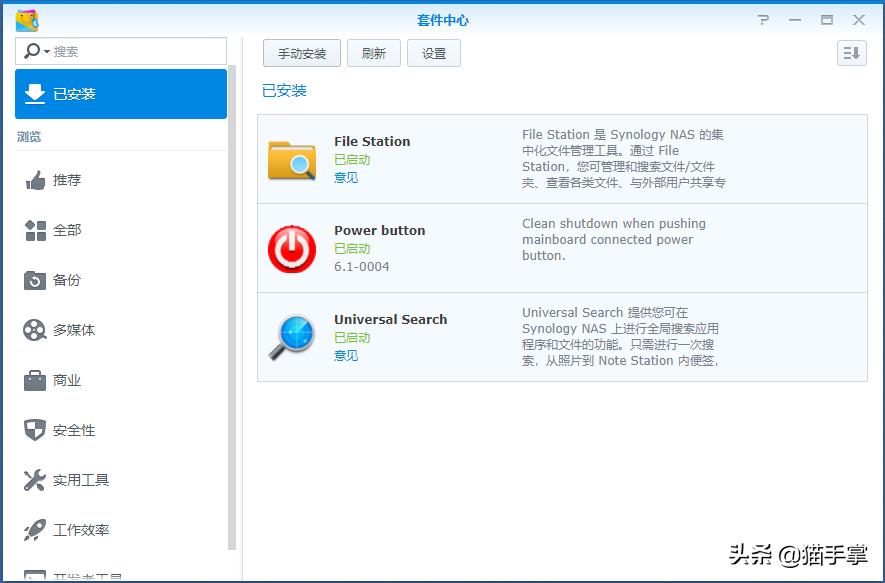Open the 设置 settings button

(x=434, y=54)
